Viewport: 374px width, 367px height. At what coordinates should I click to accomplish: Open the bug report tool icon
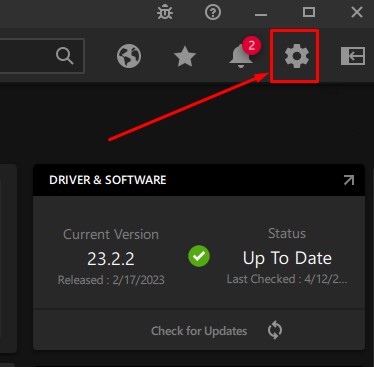(x=165, y=13)
